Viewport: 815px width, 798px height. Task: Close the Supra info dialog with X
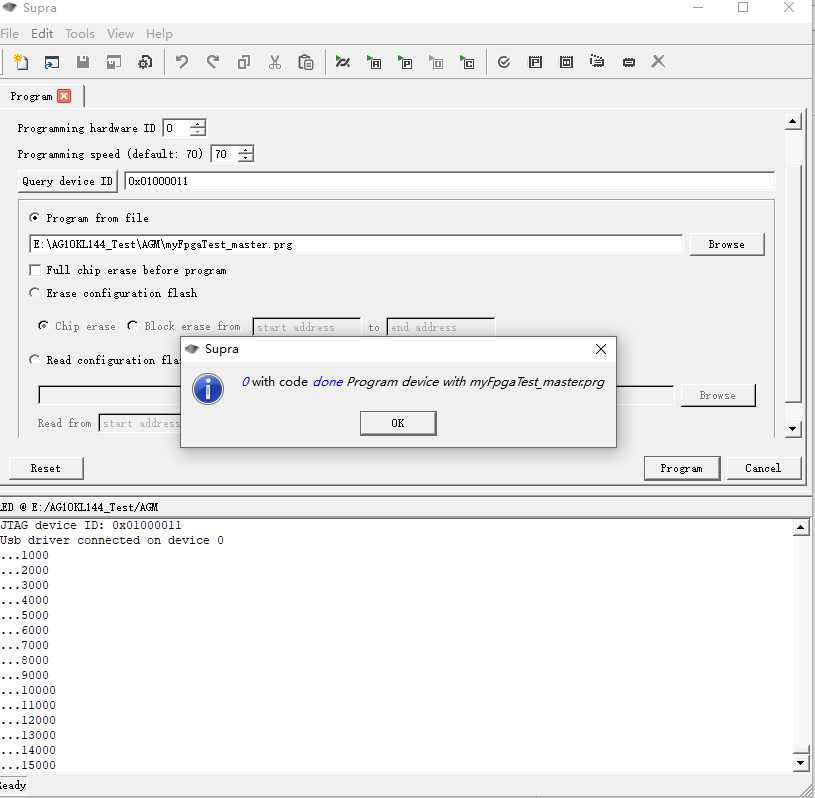601,349
